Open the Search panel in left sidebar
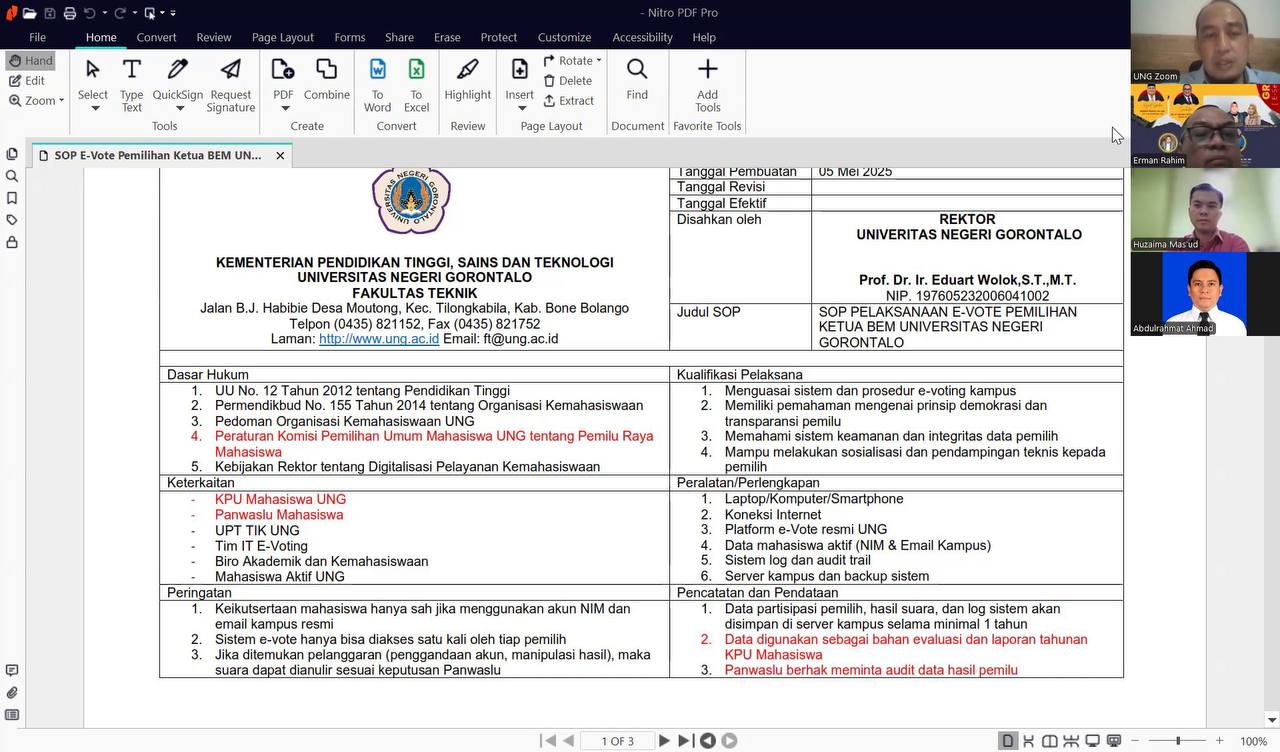The height and width of the screenshot is (752, 1280). (x=12, y=176)
